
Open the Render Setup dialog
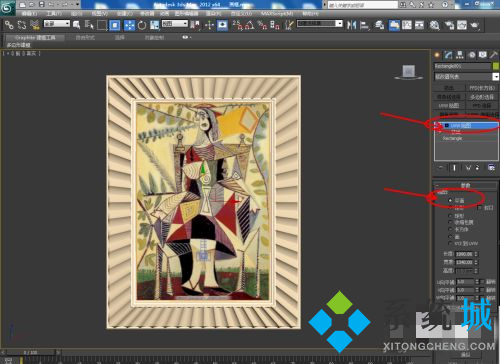(449, 25)
